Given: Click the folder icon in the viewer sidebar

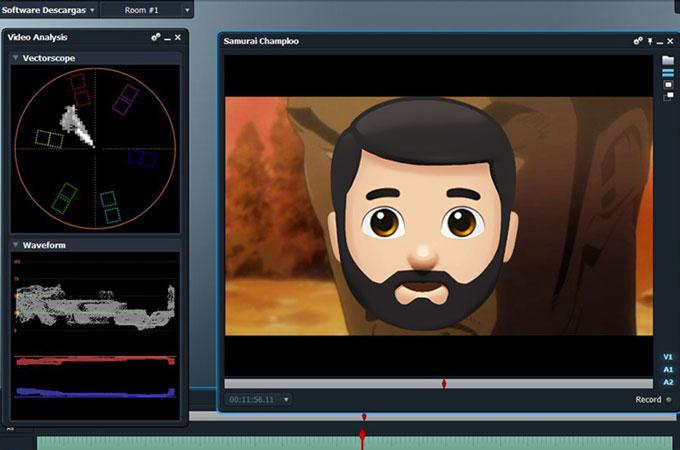Looking at the screenshot, I should [668, 61].
